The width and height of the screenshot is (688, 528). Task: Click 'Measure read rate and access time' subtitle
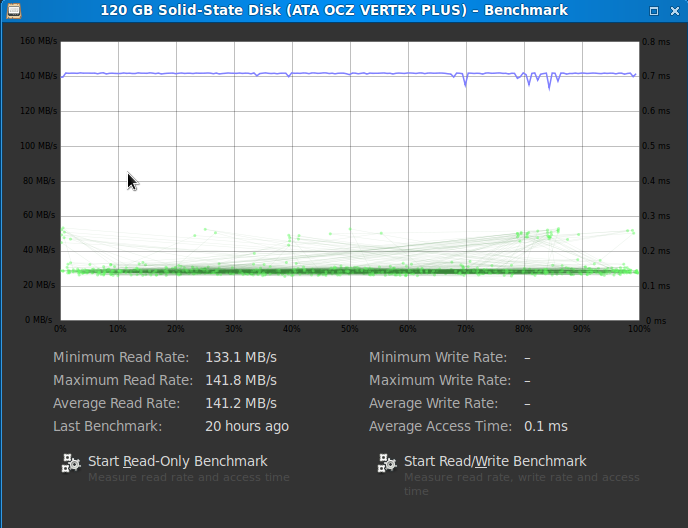point(189,477)
